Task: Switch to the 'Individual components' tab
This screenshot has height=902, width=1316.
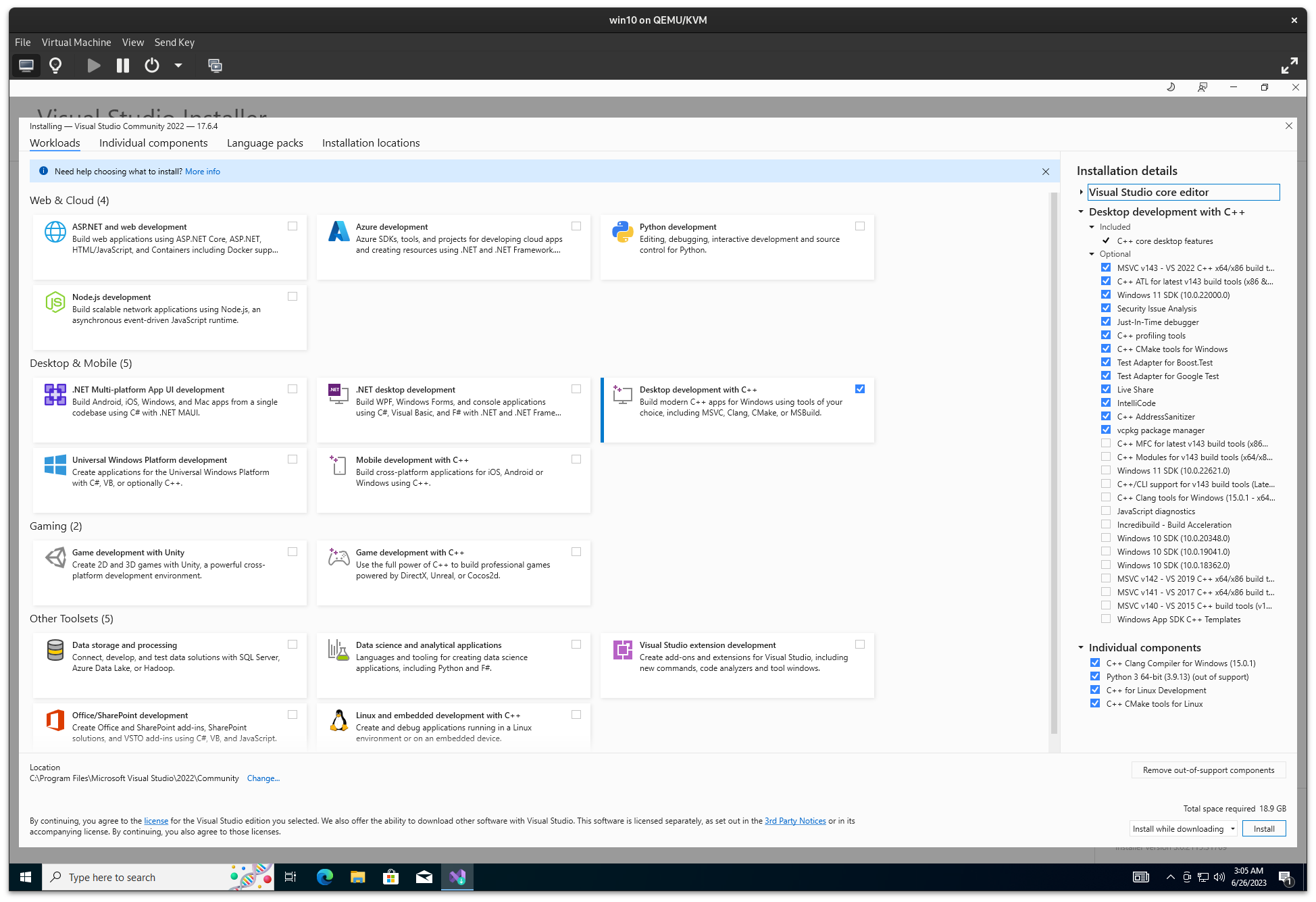Action: click(x=153, y=142)
